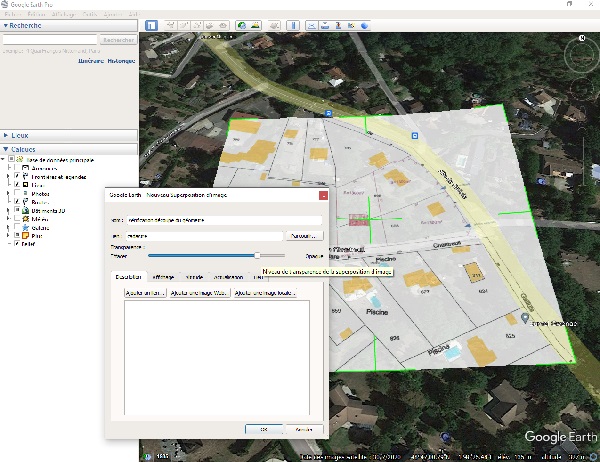Click the sunlight toolbar icon
The image size is (600, 462).
click(254, 24)
